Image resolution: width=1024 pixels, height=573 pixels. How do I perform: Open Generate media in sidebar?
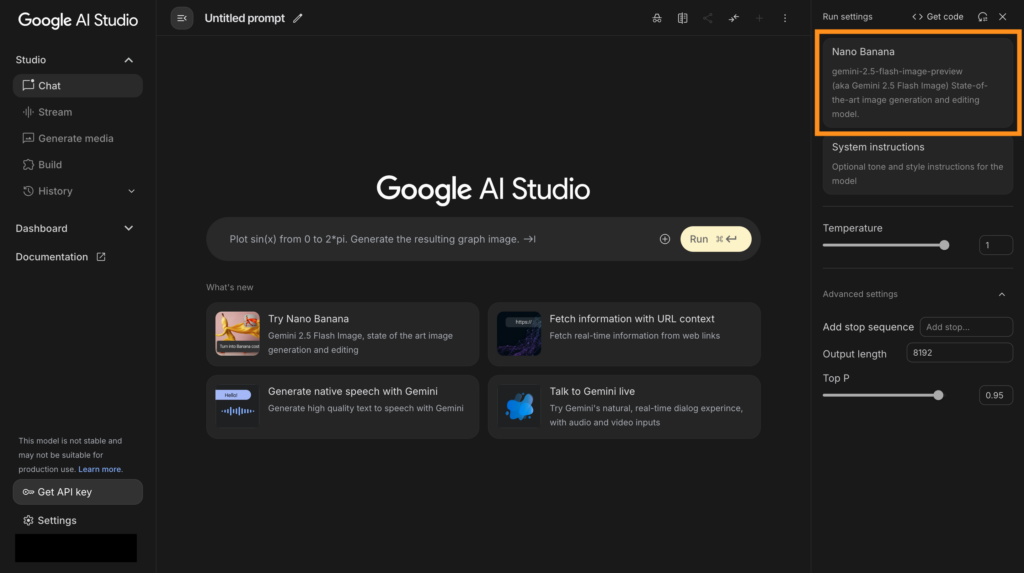click(78, 139)
